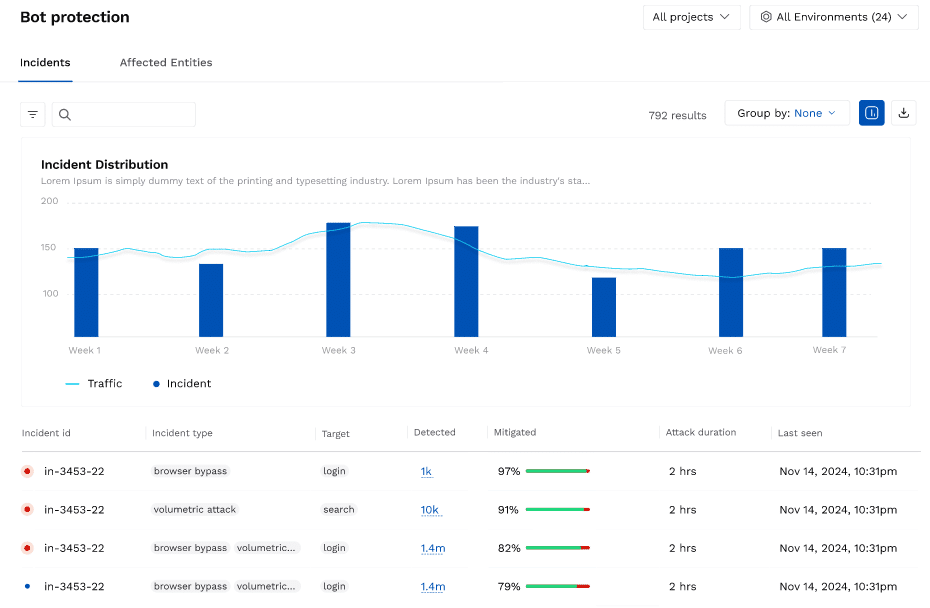The height and width of the screenshot is (608, 930).
Task: Open the 10k detected link
Action: [x=429, y=509]
